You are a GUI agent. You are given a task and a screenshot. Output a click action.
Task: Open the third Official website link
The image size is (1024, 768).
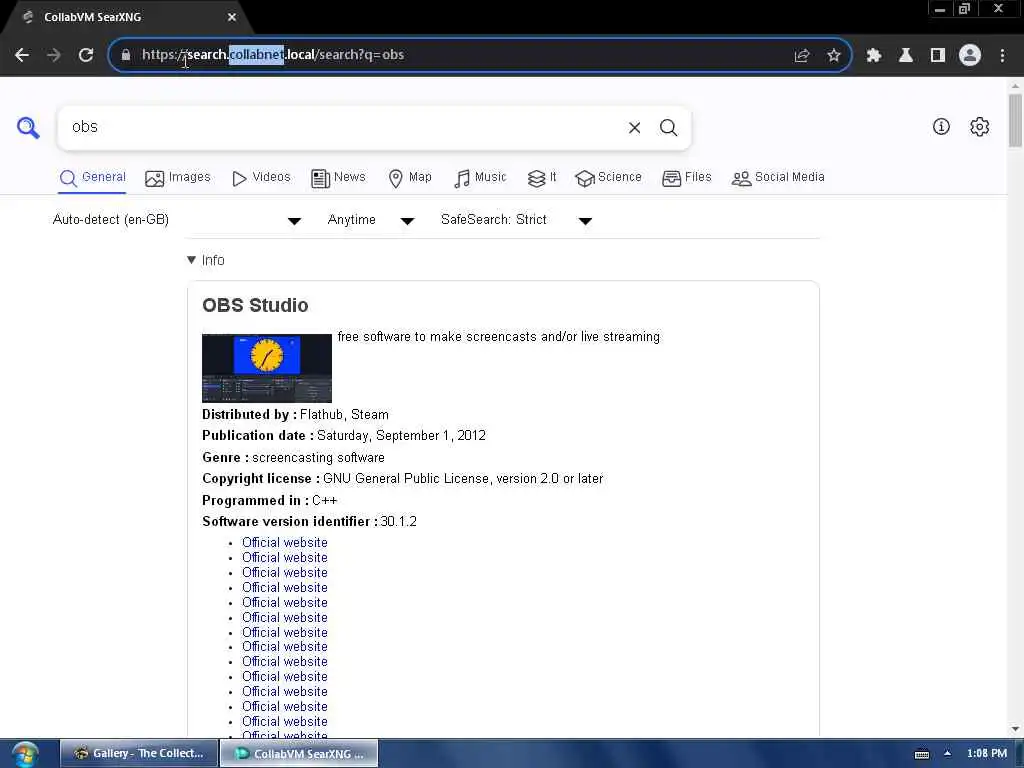click(x=285, y=573)
